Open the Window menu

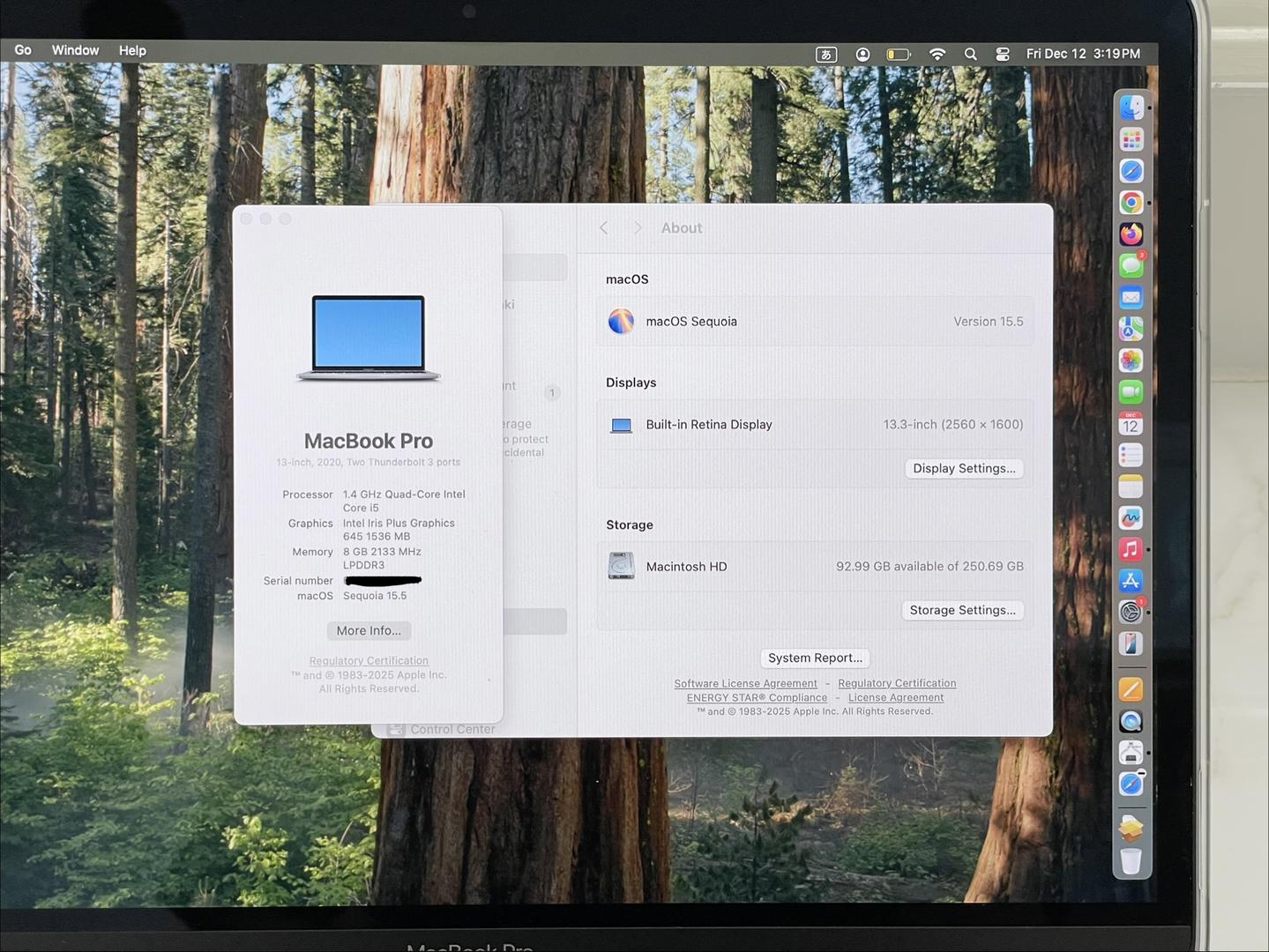click(x=75, y=50)
